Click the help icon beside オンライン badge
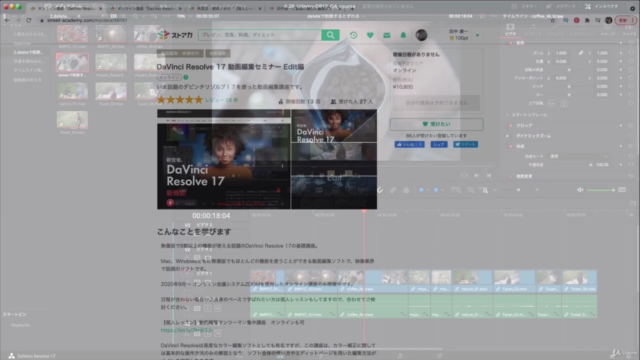The width and height of the screenshot is (640, 360). click(186, 77)
